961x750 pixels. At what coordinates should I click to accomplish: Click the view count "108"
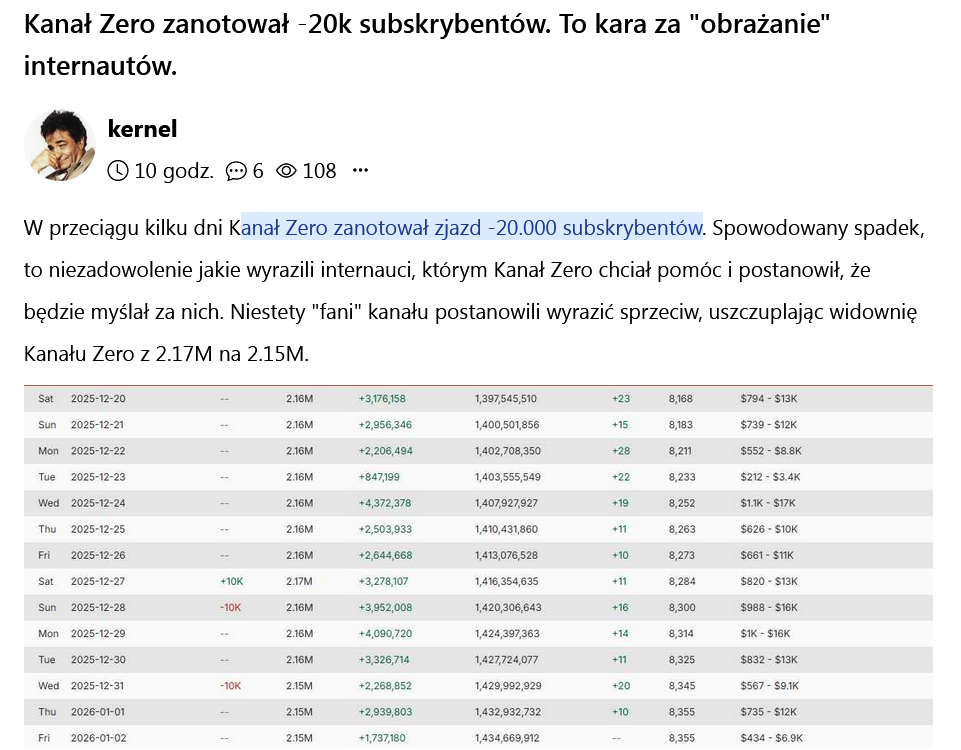click(x=319, y=171)
